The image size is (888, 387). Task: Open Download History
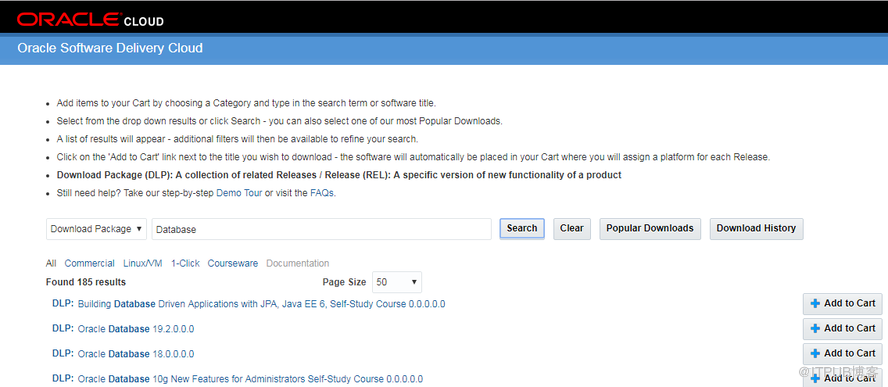point(756,228)
